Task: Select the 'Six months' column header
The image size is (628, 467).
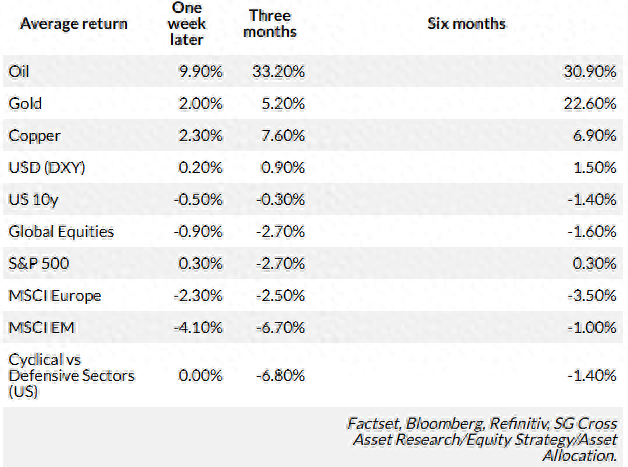Action: click(466, 24)
